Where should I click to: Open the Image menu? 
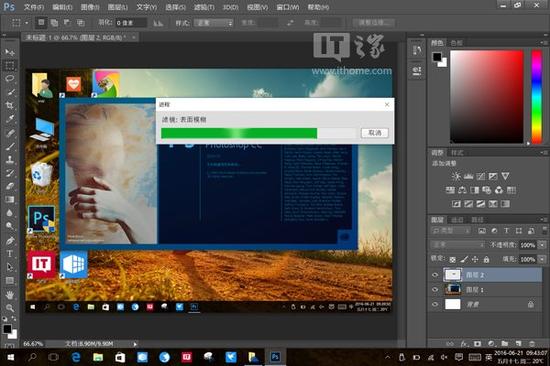click(x=90, y=7)
